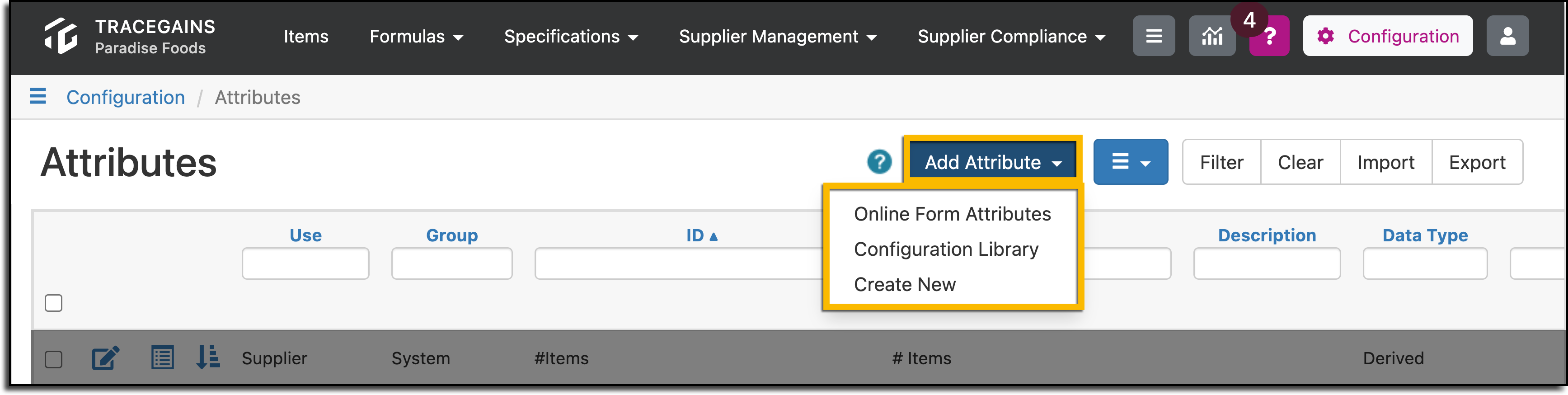Image resolution: width=1568 pixels, height=395 pixels.
Task: Expand the Supplier Management menu
Action: coord(777,37)
